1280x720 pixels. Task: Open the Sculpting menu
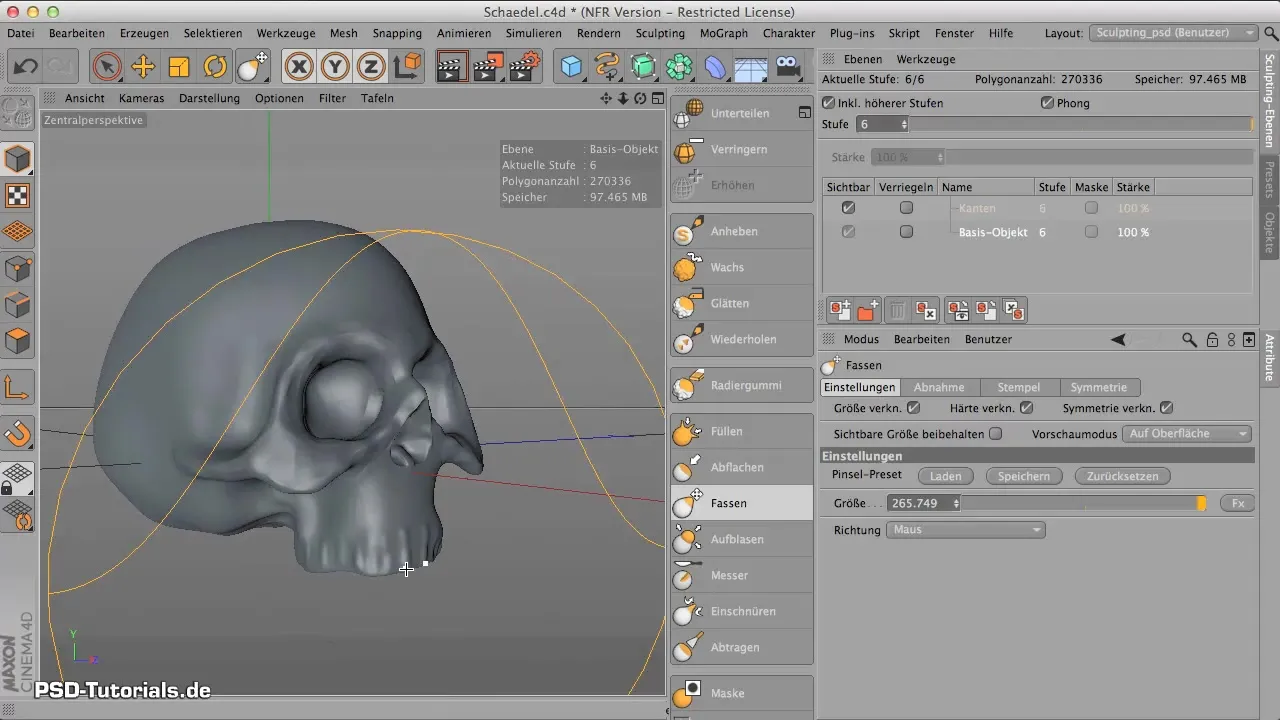(x=660, y=33)
